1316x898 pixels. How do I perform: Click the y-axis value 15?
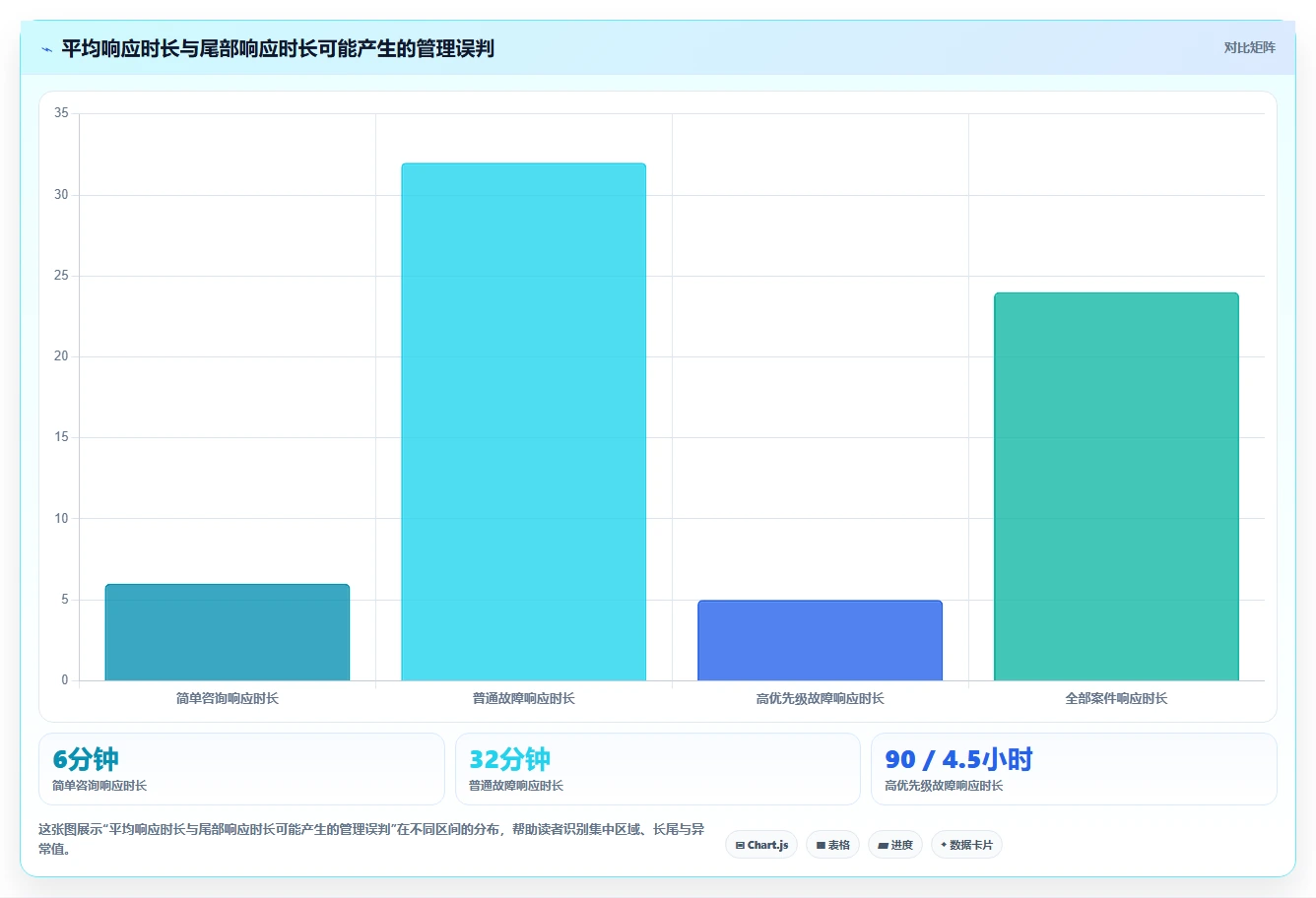coord(61,437)
